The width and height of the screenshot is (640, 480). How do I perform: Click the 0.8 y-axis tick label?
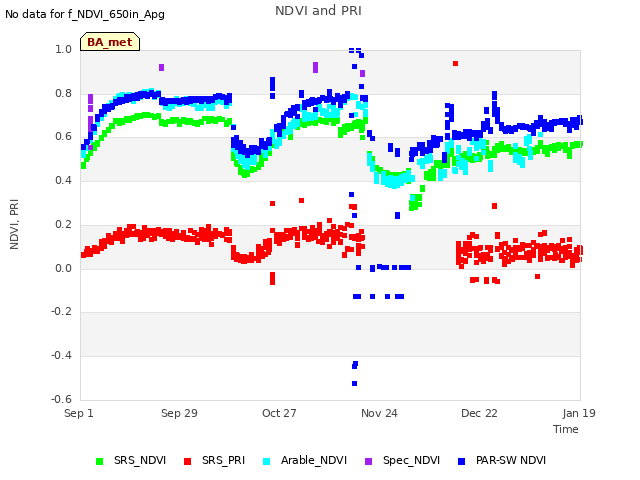pos(63,93)
